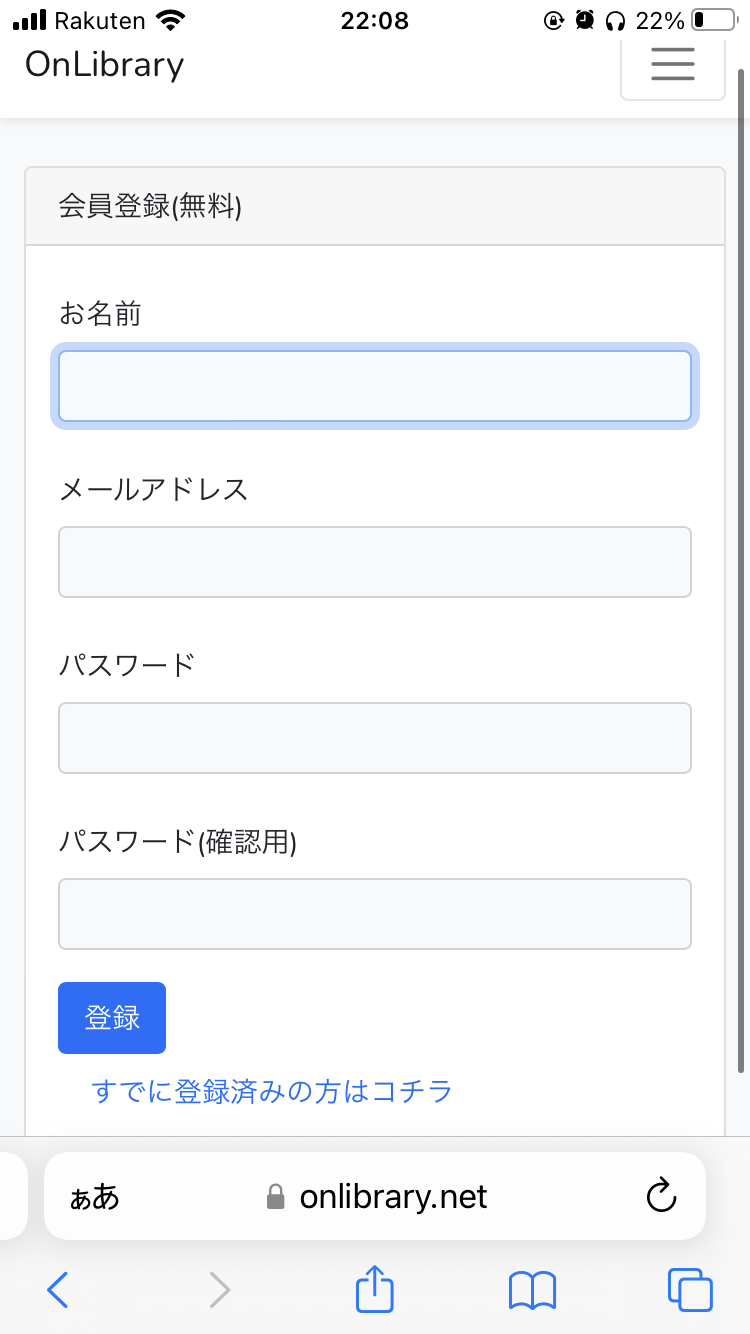Select the メールアドレス email field
The image size is (750, 1334).
pyautogui.click(x=375, y=562)
